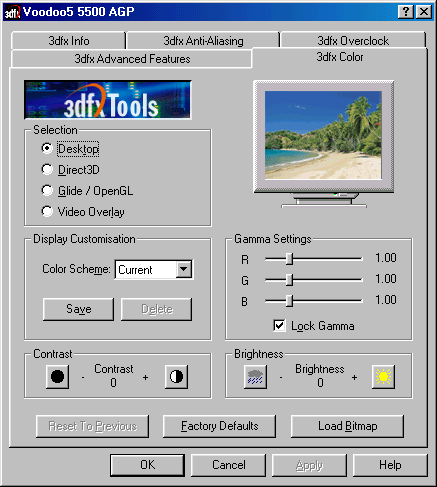Click the red R gamma slider handle
Image resolution: width=437 pixels, height=487 pixels.
coord(290,259)
